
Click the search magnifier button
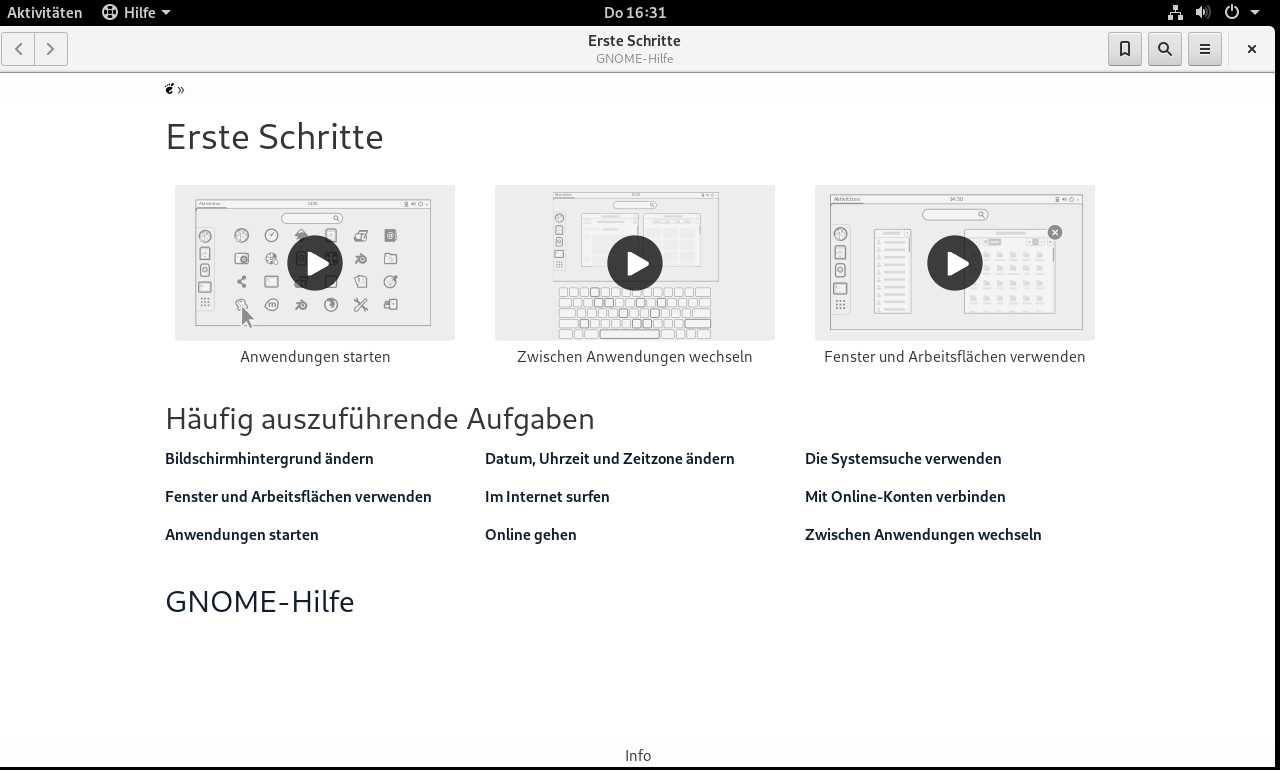click(1165, 49)
